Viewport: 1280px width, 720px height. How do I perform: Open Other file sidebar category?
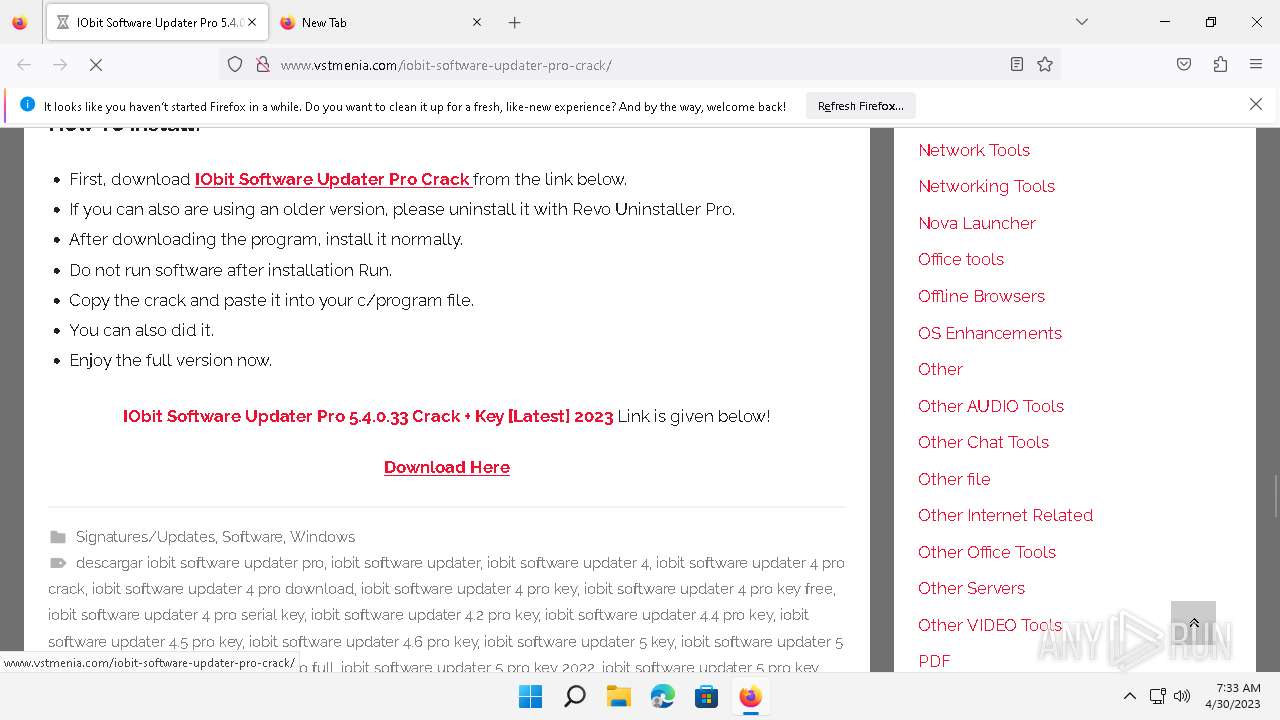[955, 479]
